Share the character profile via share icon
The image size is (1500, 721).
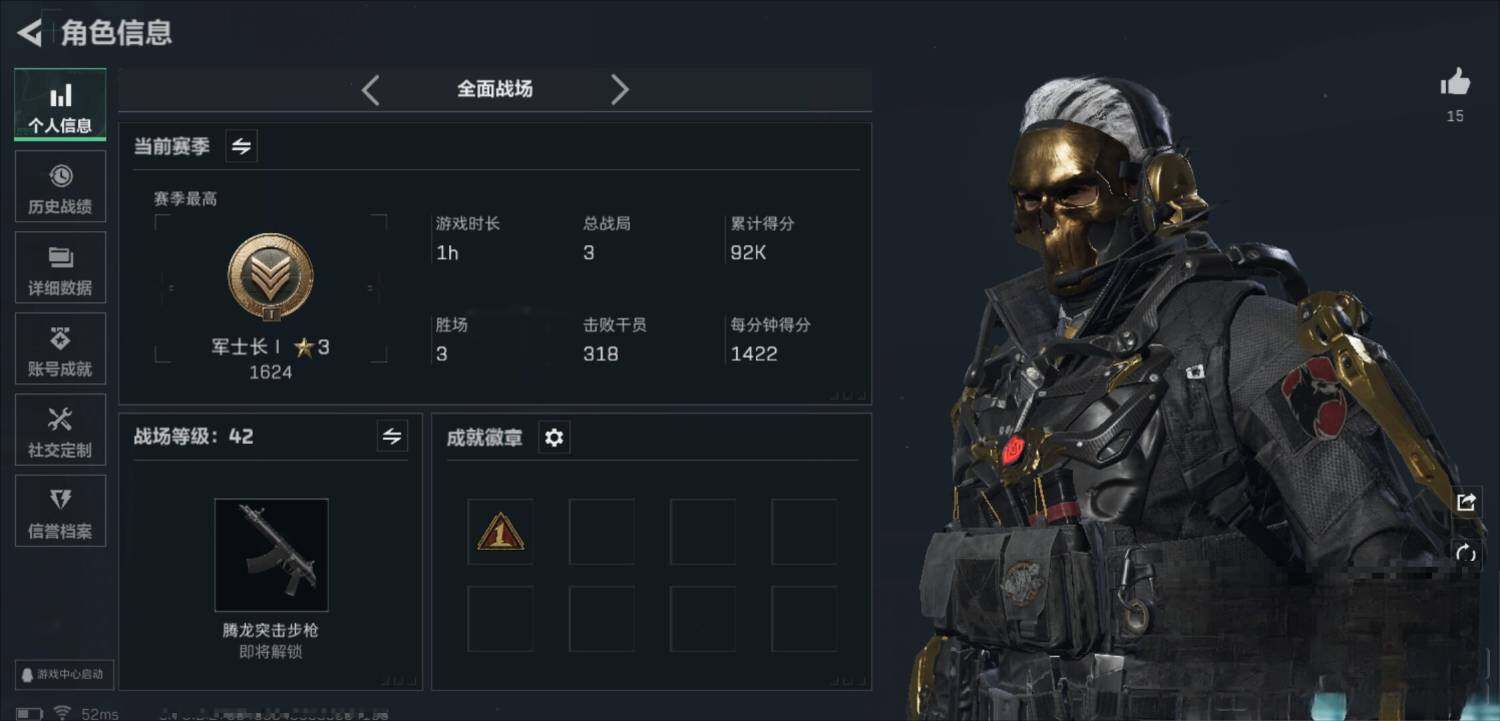[x=1466, y=503]
